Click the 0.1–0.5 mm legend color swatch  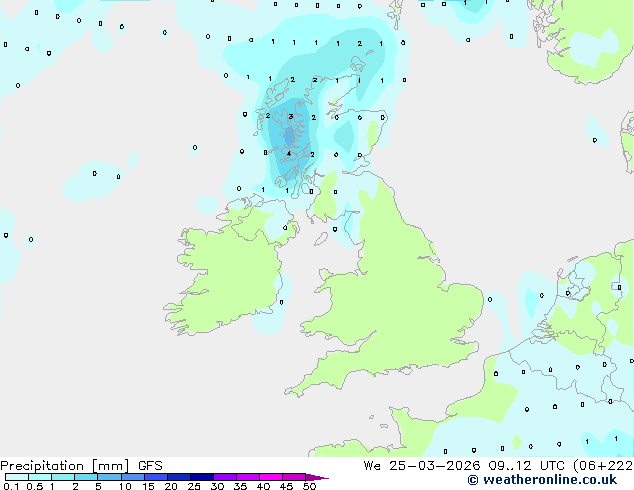pyautogui.click(x=17, y=477)
